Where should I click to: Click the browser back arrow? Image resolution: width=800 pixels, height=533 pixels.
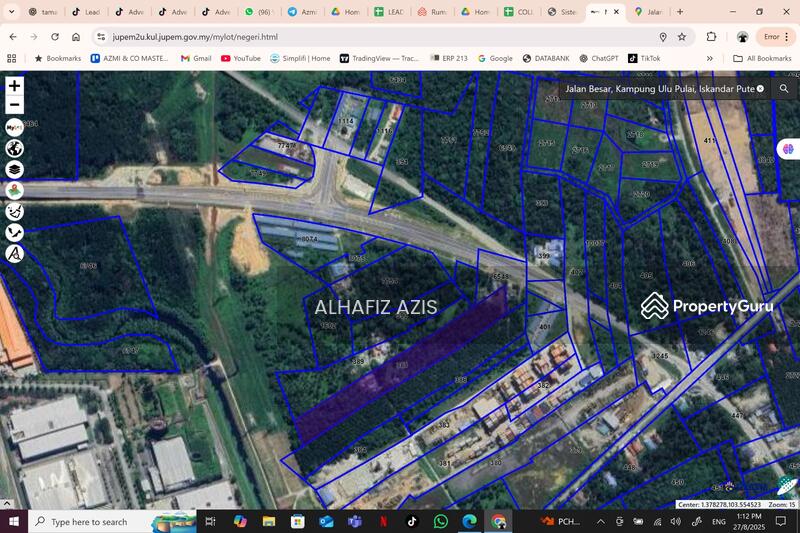coord(13,37)
